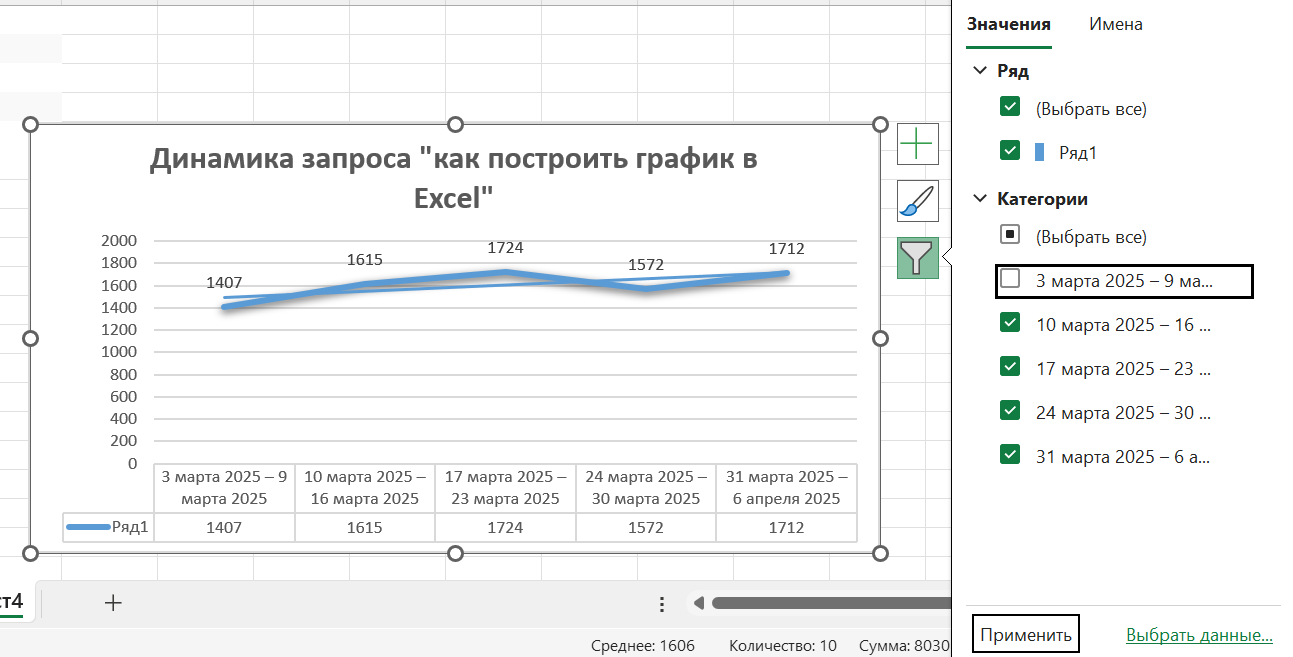Open Chart Styles paintbrush icon
The height and width of the screenshot is (657, 1293).
(917, 201)
